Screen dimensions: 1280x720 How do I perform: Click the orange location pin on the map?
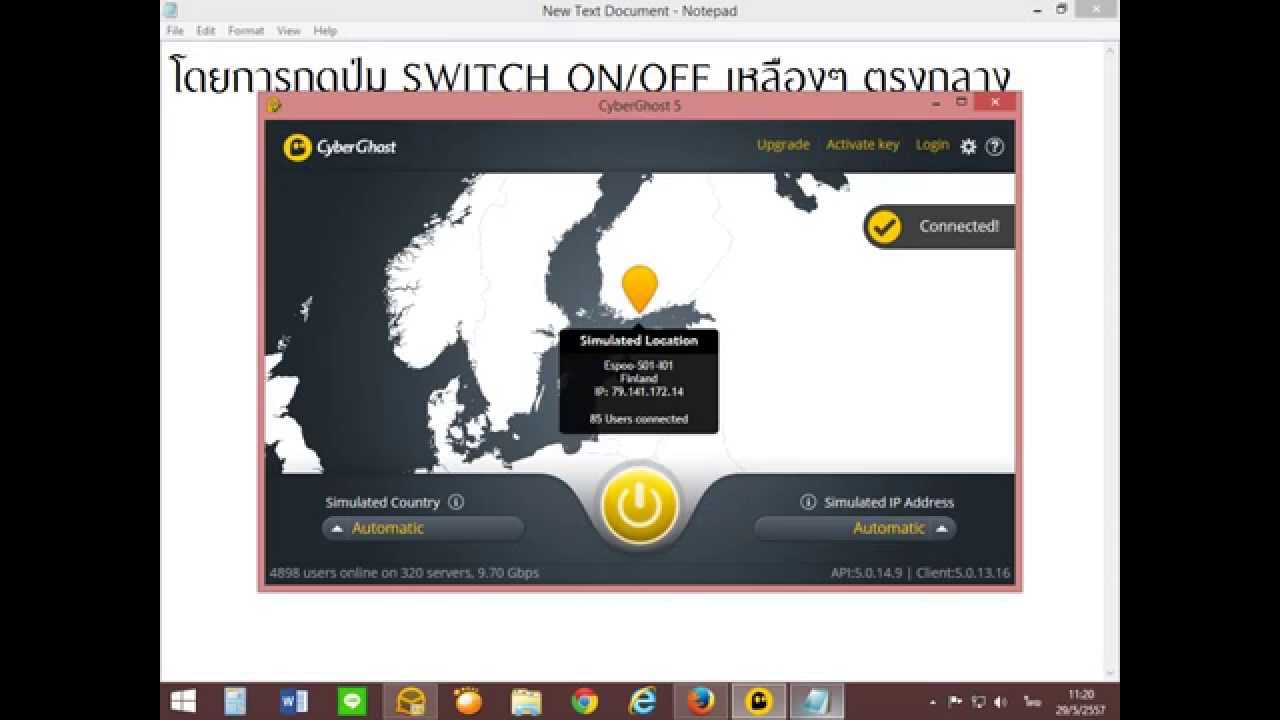(640, 288)
